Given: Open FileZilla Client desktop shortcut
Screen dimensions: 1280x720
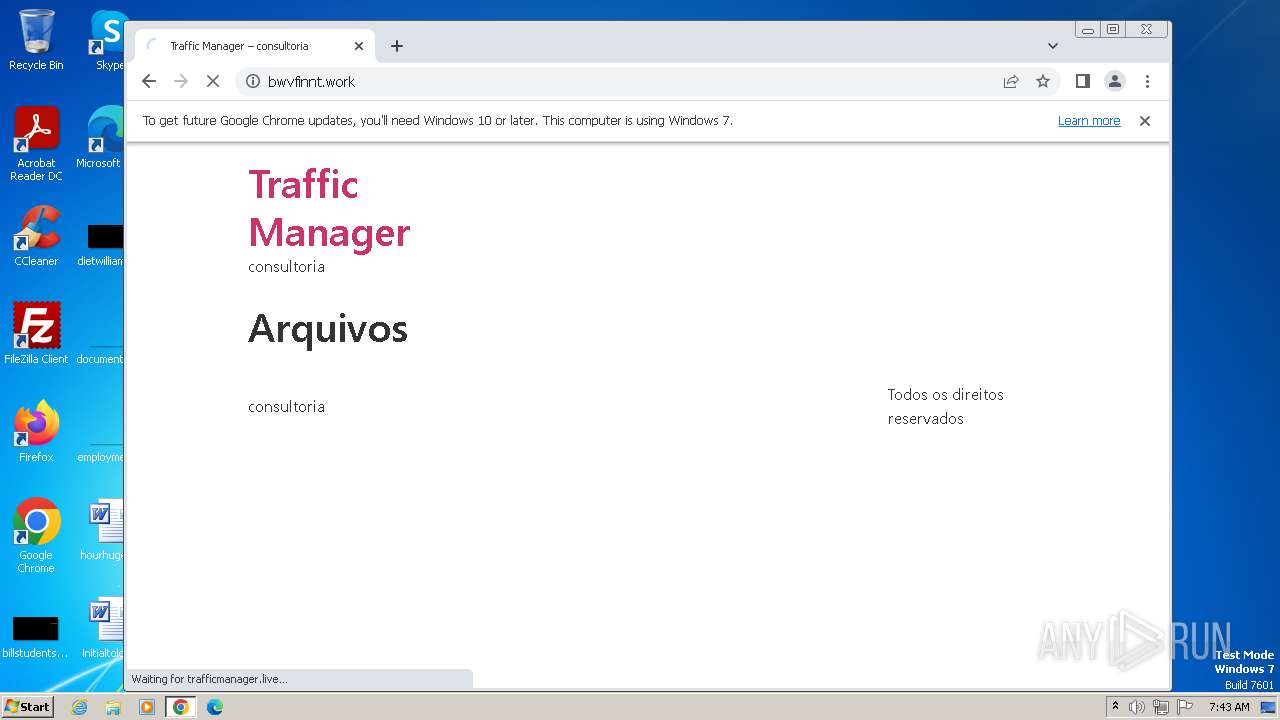Looking at the screenshot, I should click(36, 334).
